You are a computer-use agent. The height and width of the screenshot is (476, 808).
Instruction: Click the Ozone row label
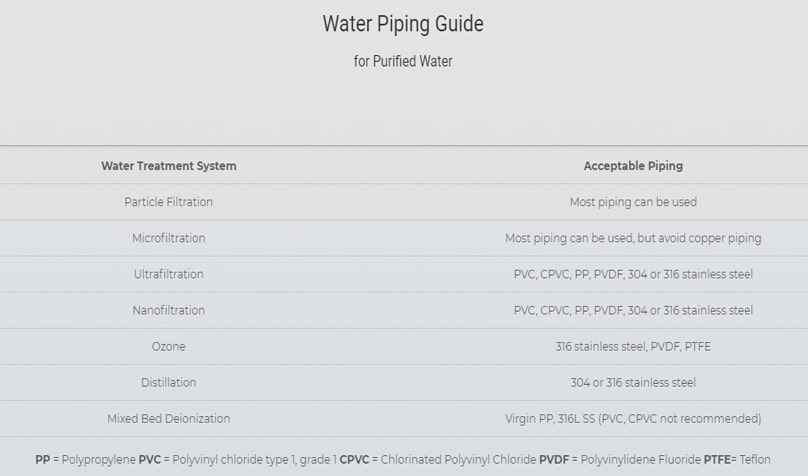click(x=169, y=346)
